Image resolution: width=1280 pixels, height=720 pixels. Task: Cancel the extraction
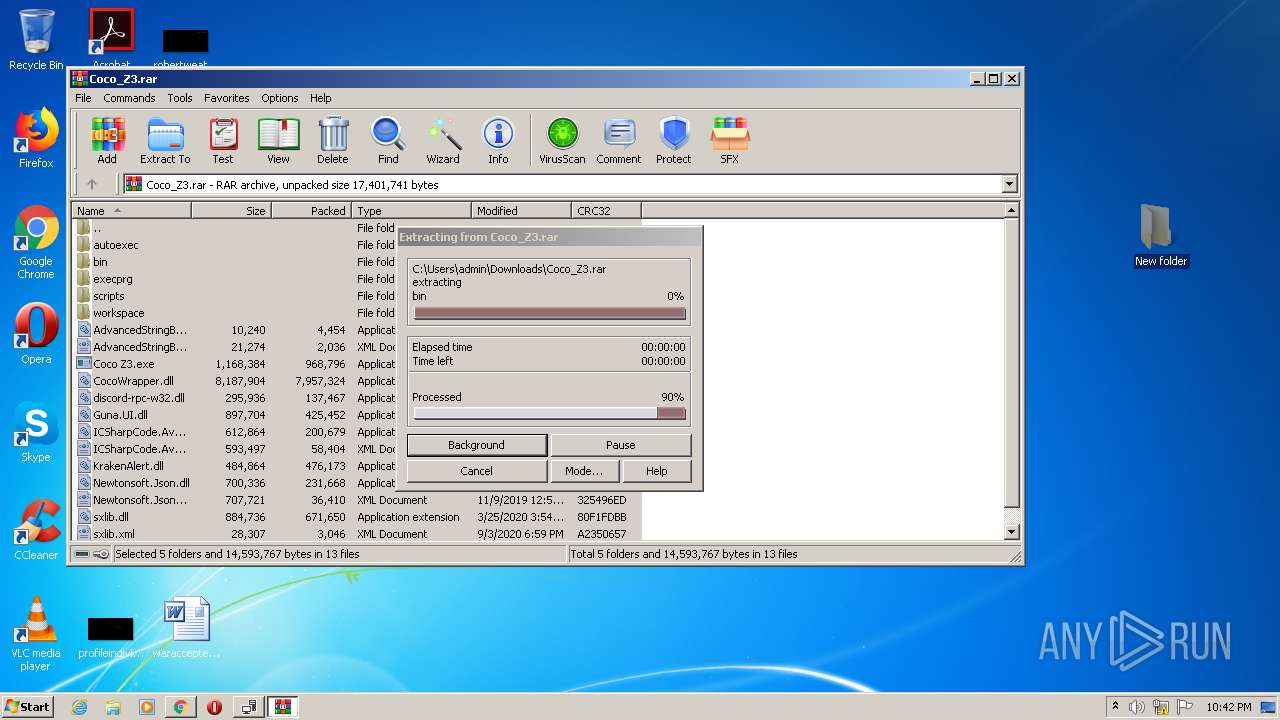click(477, 471)
